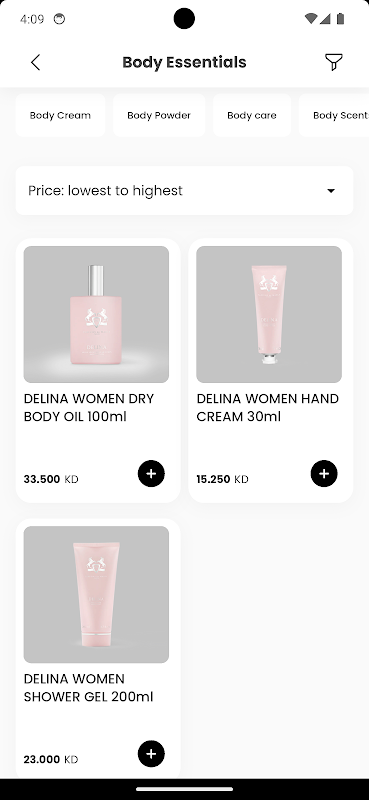This screenshot has width=369, height=800.
Task: Open the Shower Gel 200ml product image
Action: (x=96, y=594)
